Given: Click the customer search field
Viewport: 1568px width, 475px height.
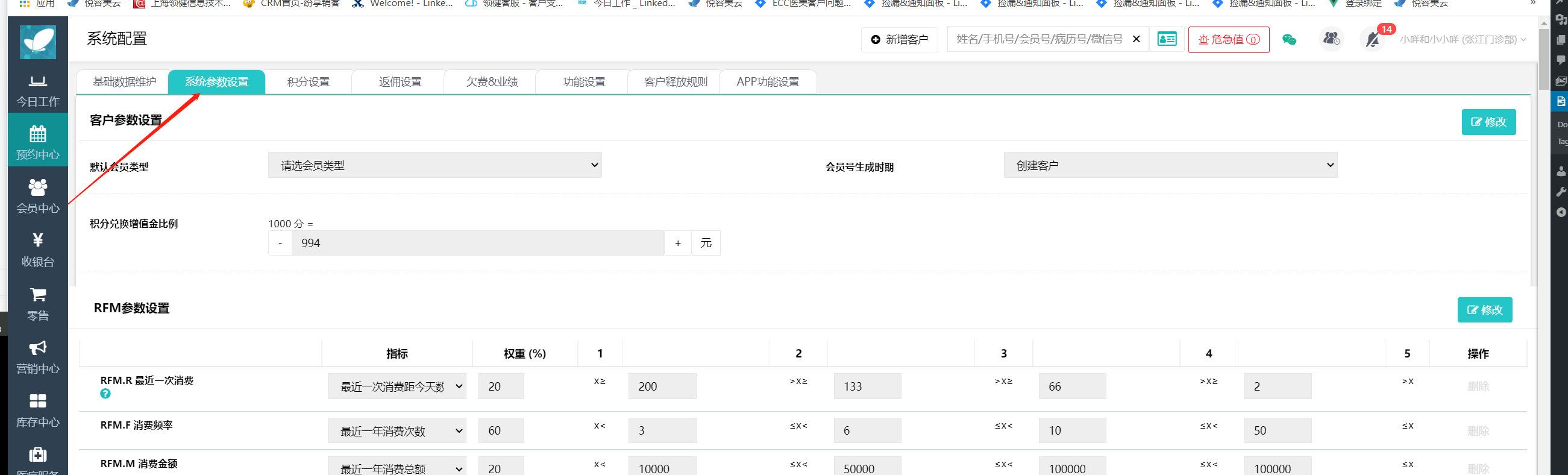Looking at the screenshot, I should pos(1040,39).
